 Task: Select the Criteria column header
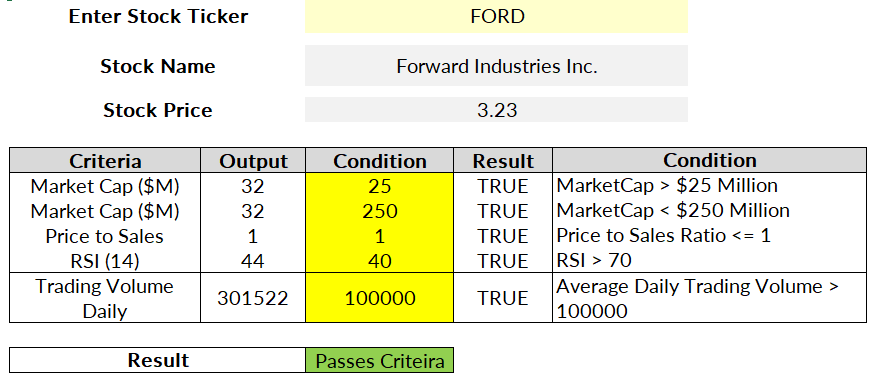[x=105, y=161]
